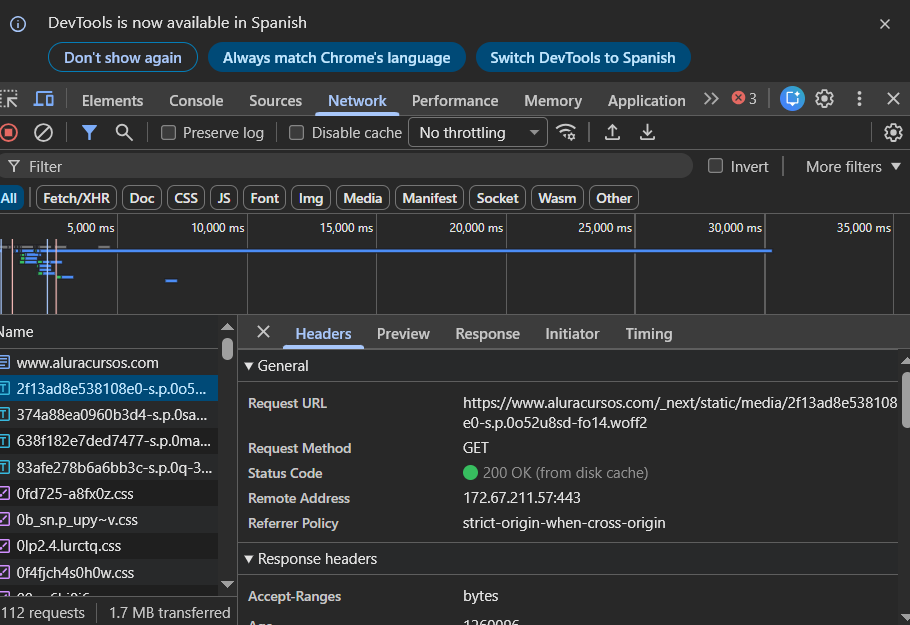Image resolution: width=910 pixels, height=625 pixels.
Task: Click Switch DevTools to Spanish
Action: coord(583,57)
